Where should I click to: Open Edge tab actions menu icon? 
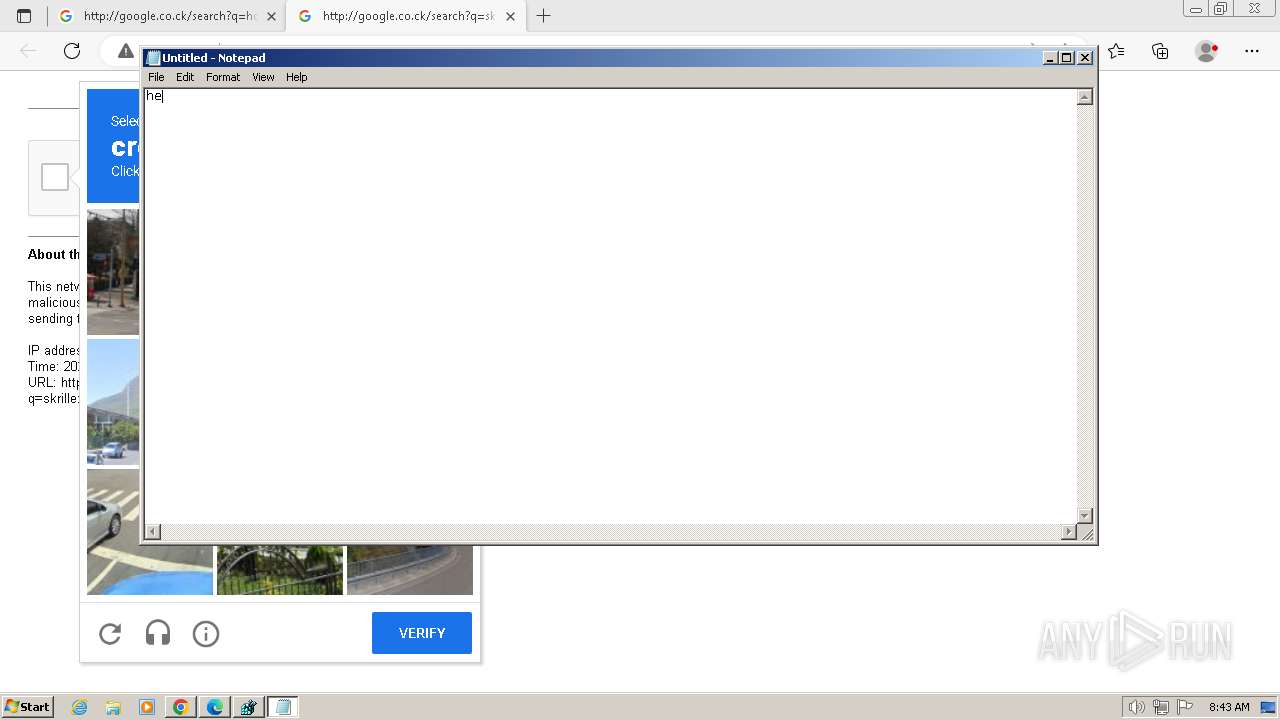point(24,16)
